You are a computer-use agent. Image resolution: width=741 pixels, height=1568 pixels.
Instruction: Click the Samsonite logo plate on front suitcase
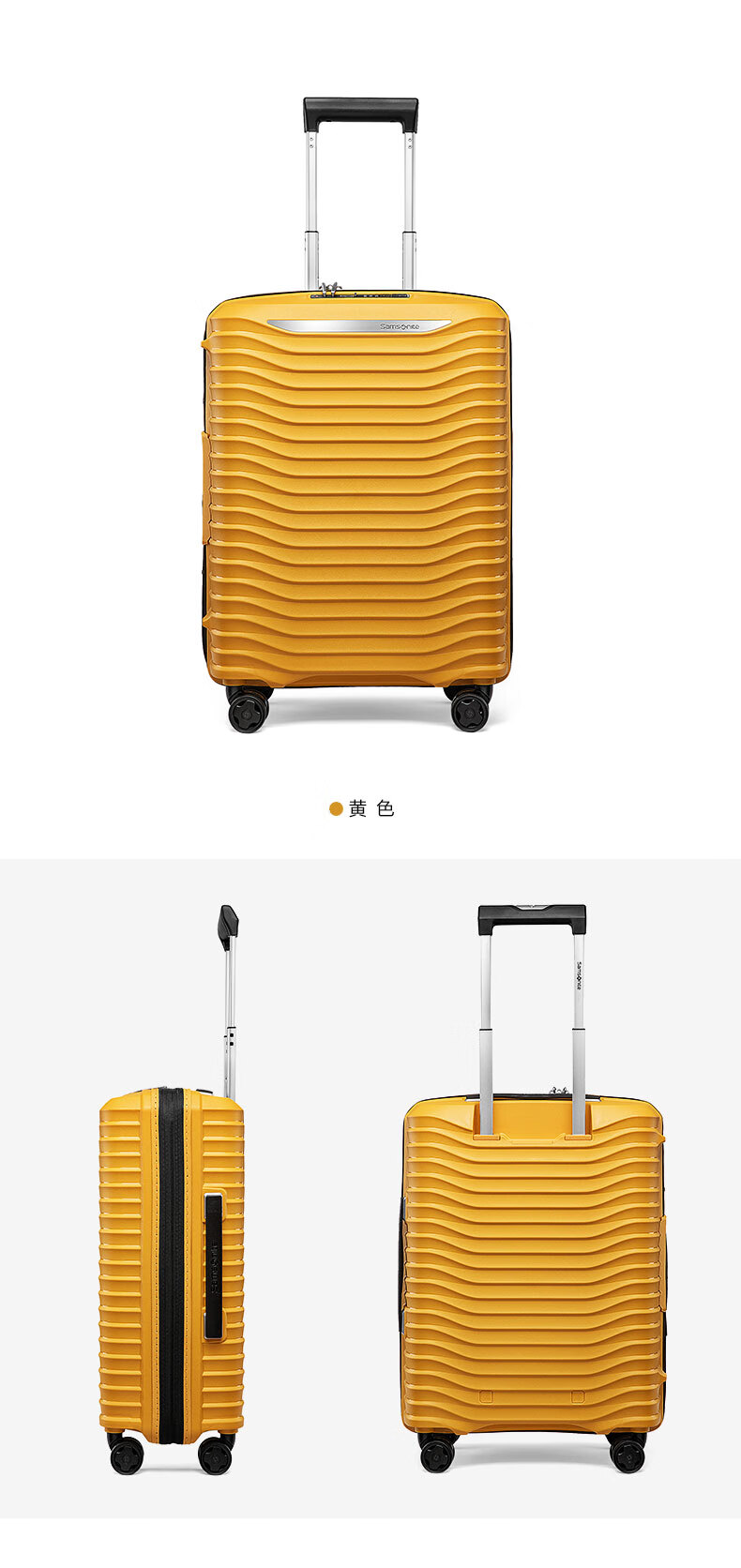[358, 325]
